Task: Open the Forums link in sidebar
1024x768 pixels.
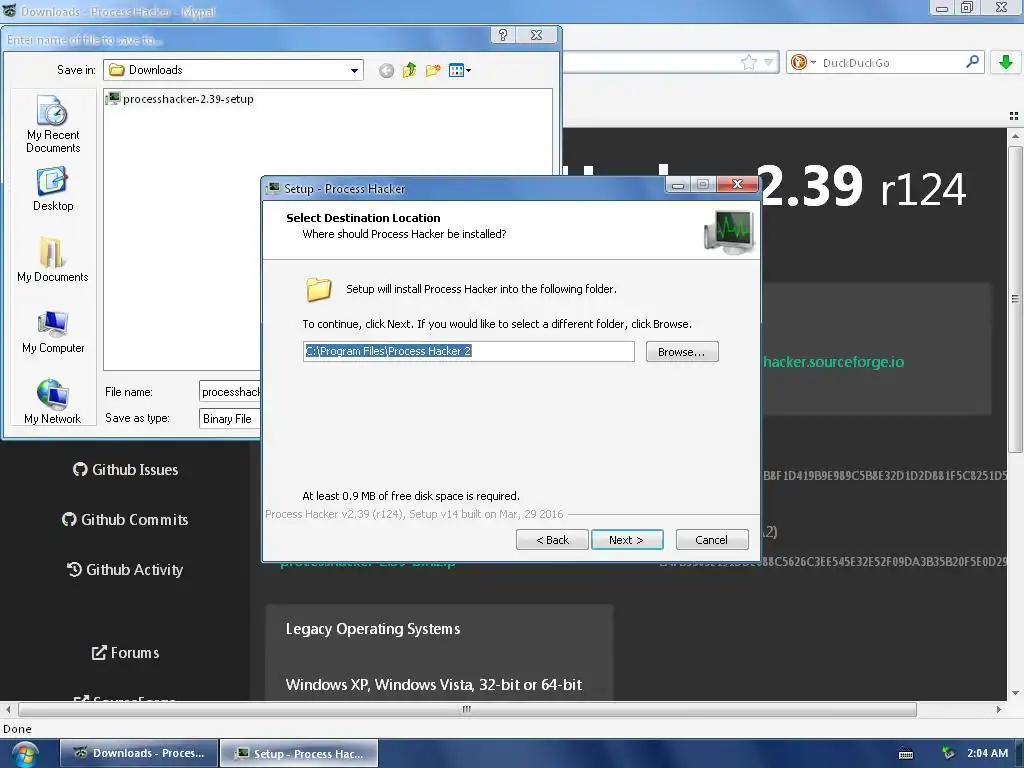Action: [x=125, y=652]
